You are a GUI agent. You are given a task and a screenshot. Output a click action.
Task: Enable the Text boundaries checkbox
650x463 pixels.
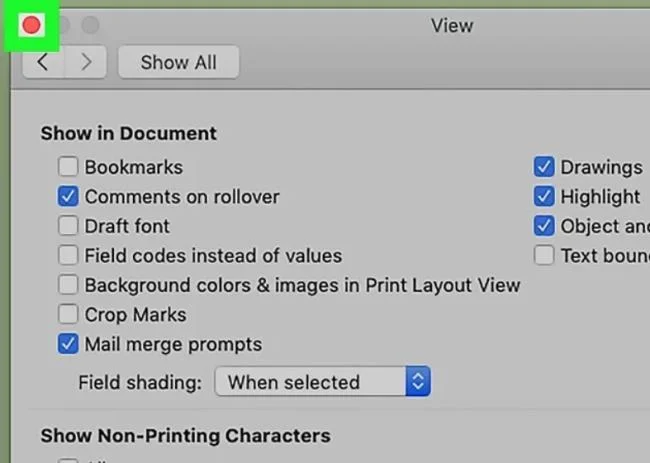[544, 255]
